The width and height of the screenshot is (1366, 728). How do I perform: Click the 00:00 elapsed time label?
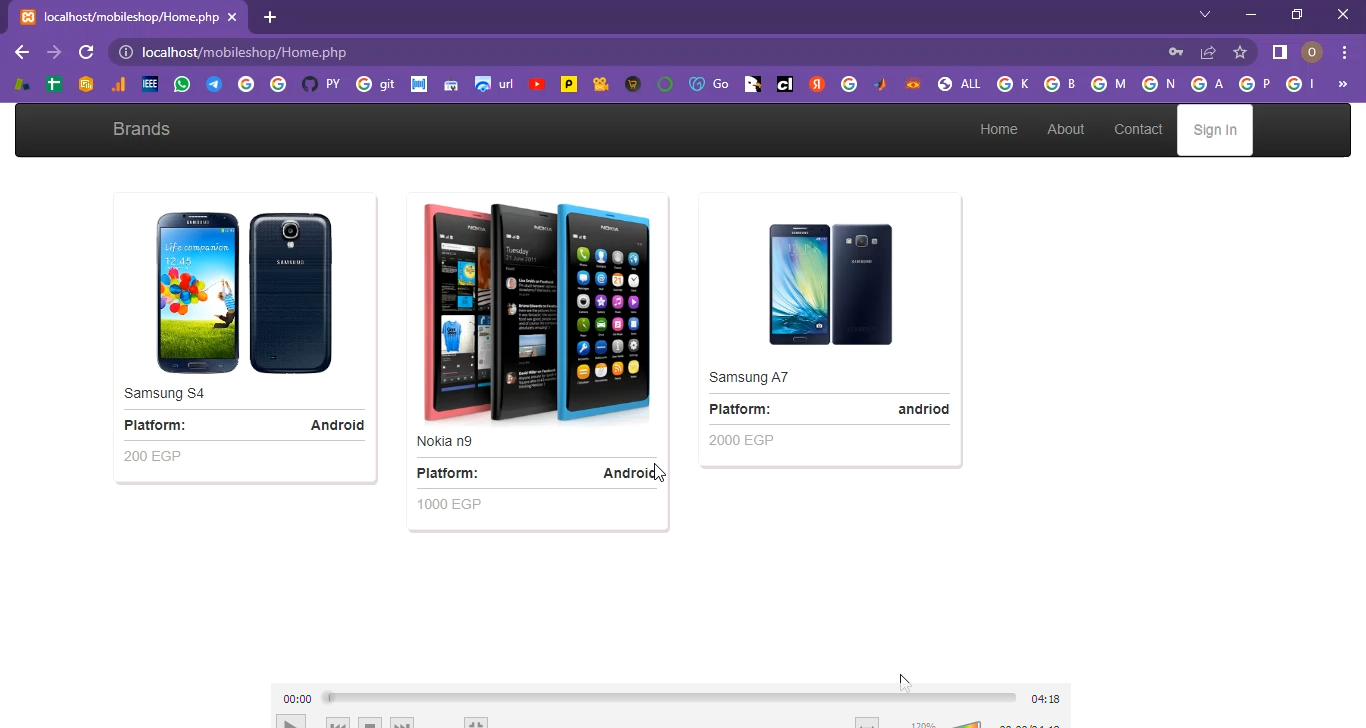(297, 699)
